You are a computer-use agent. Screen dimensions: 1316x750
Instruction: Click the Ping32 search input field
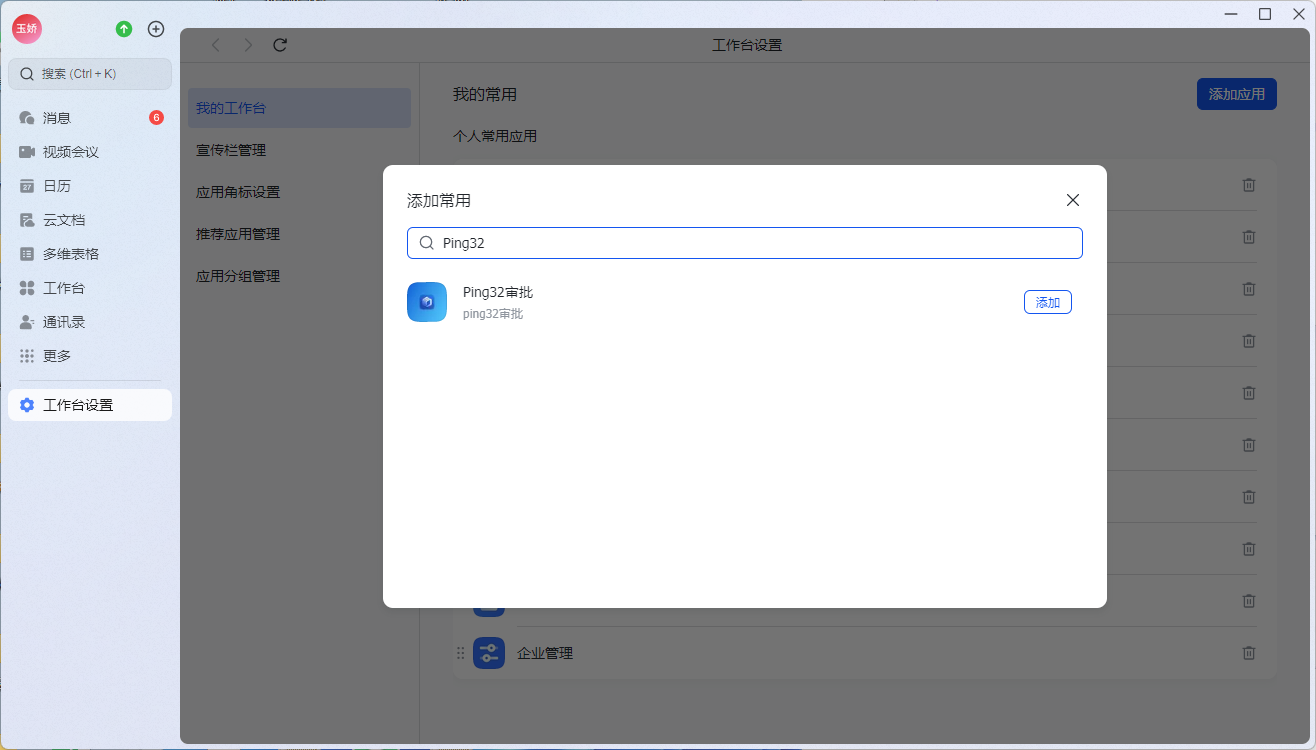click(745, 243)
